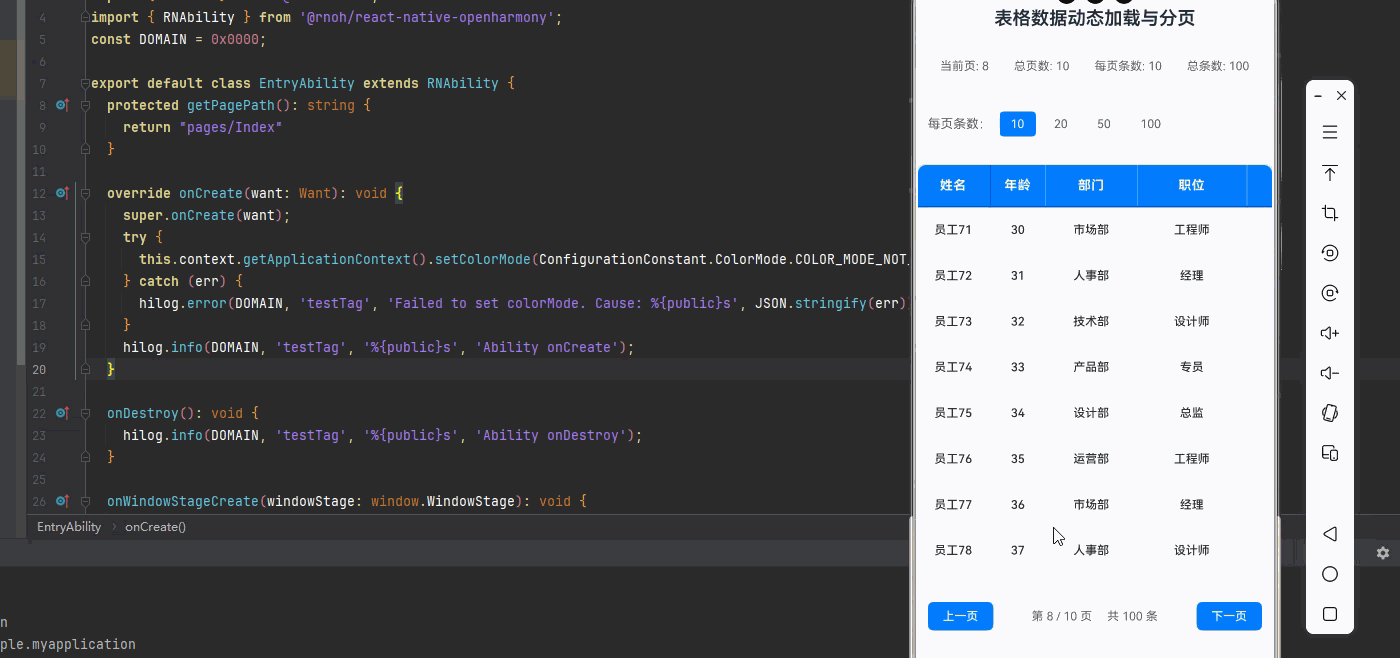
Task: Click the emulator stay-on-top arrow icon
Action: pyautogui.click(x=1330, y=173)
